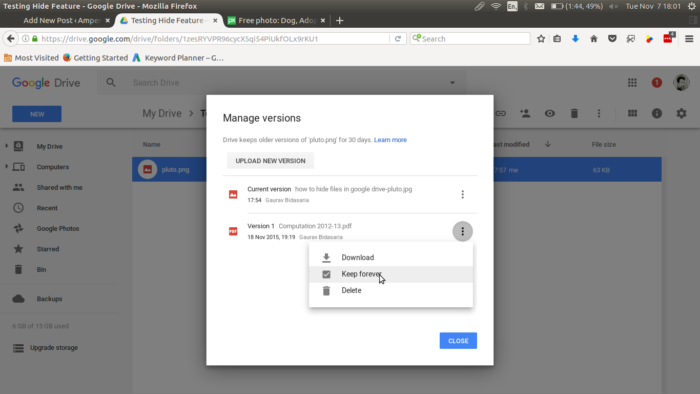Toggle sort direction arrow by Last modified

(x=548, y=144)
